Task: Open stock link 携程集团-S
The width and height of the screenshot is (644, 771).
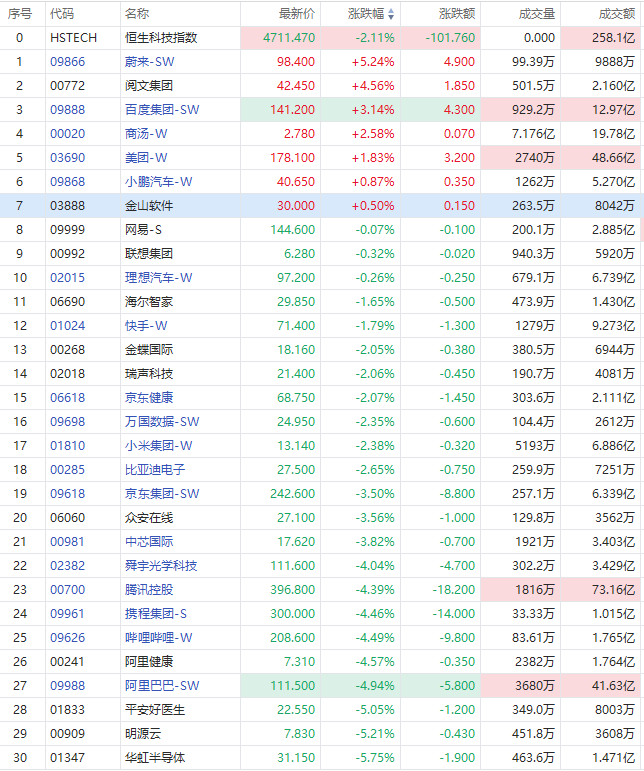Action: point(156,614)
